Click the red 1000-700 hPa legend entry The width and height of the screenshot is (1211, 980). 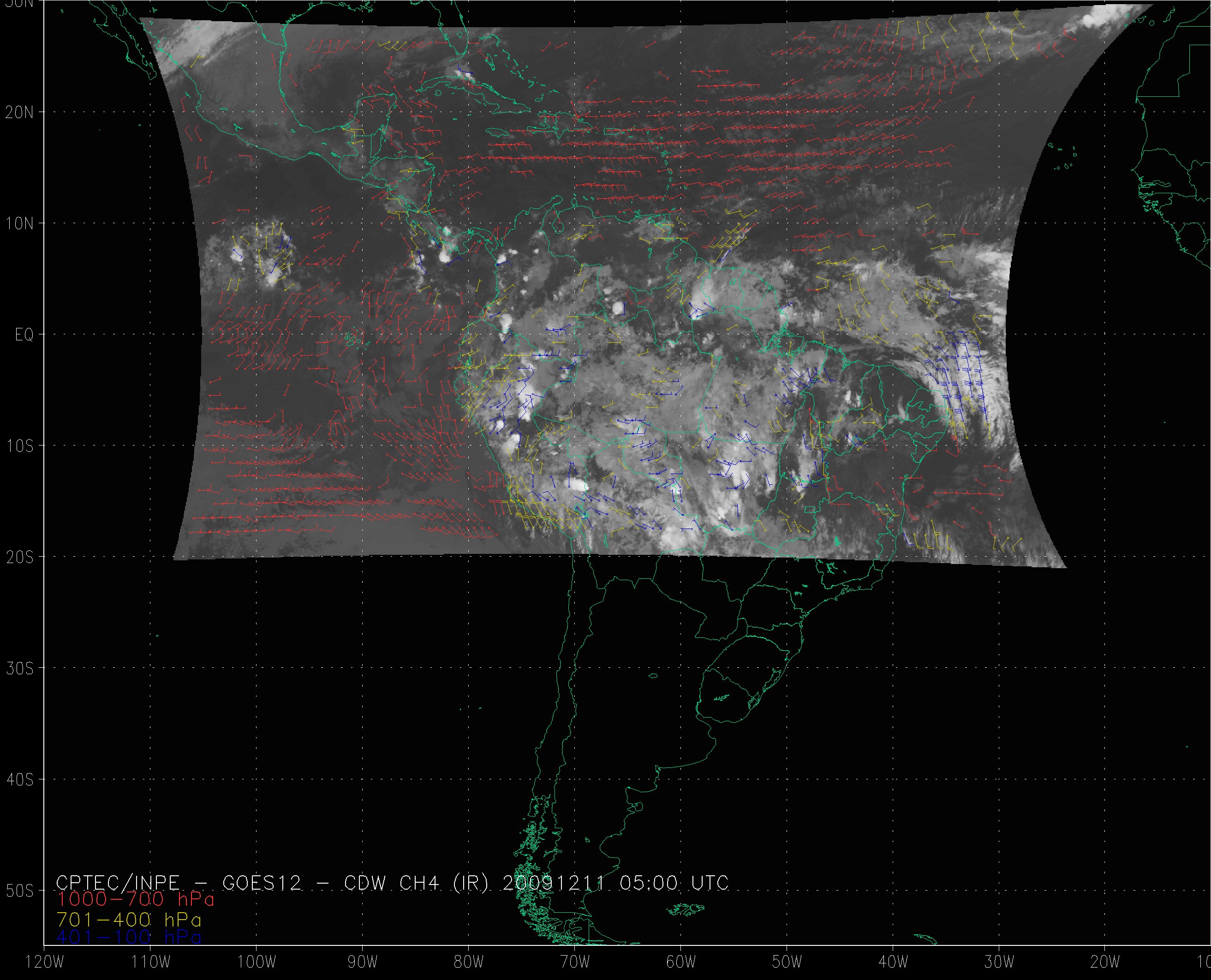pyautogui.click(x=136, y=899)
